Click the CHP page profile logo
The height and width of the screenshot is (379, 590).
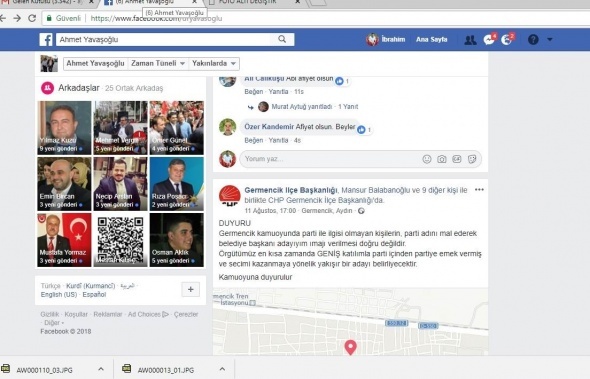(x=230, y=196)
